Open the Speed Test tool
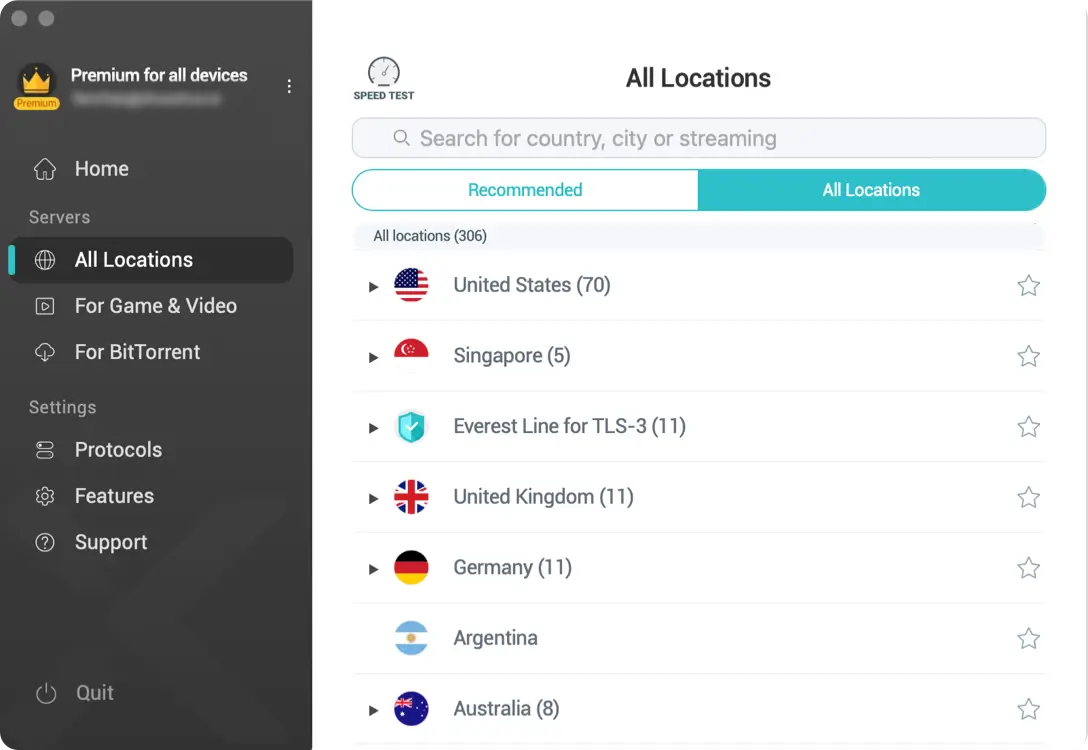The height and width of the screenshot is (750, 1088). [x=383, y=78]
